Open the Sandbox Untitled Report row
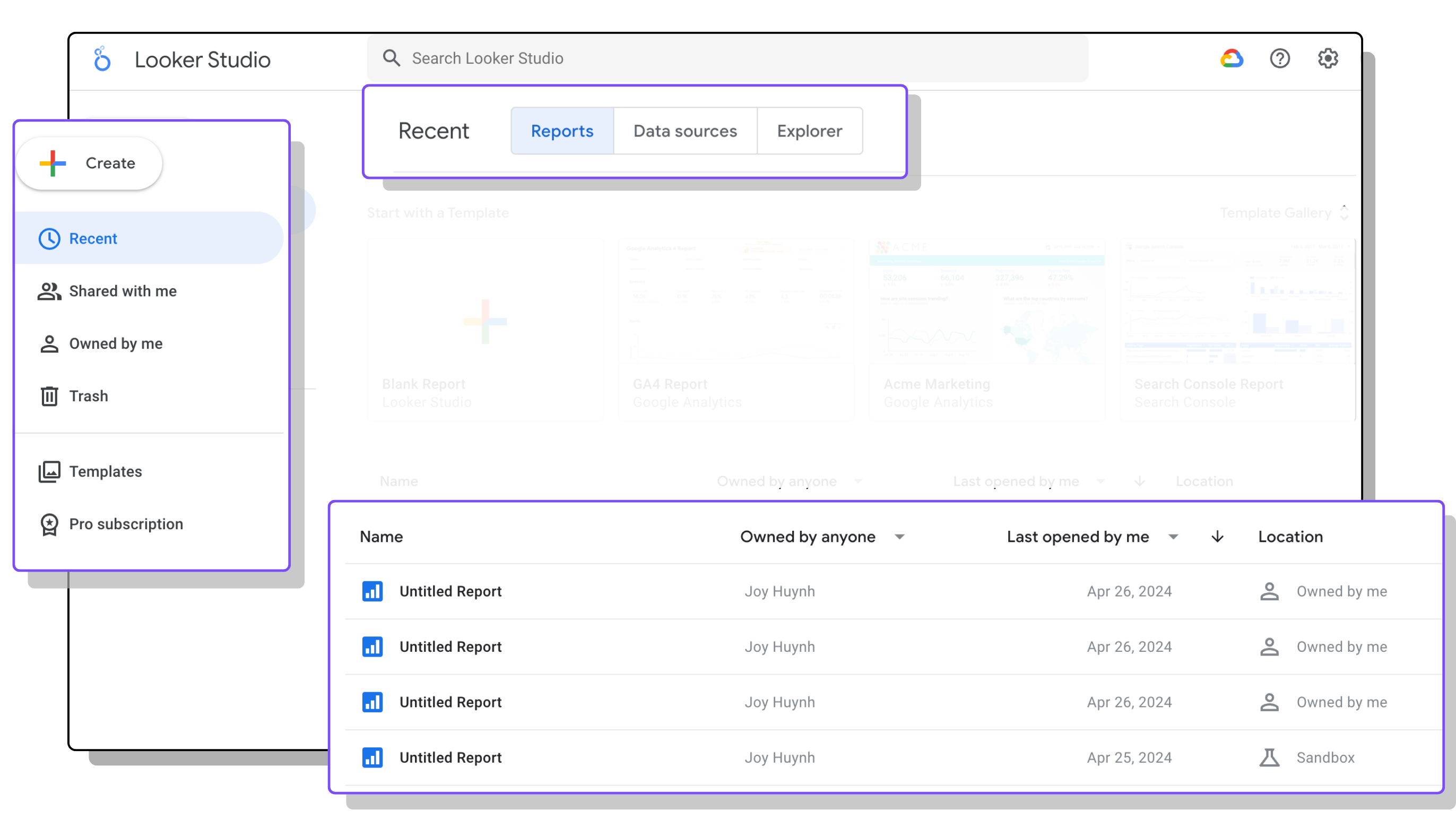 [450, 757]
